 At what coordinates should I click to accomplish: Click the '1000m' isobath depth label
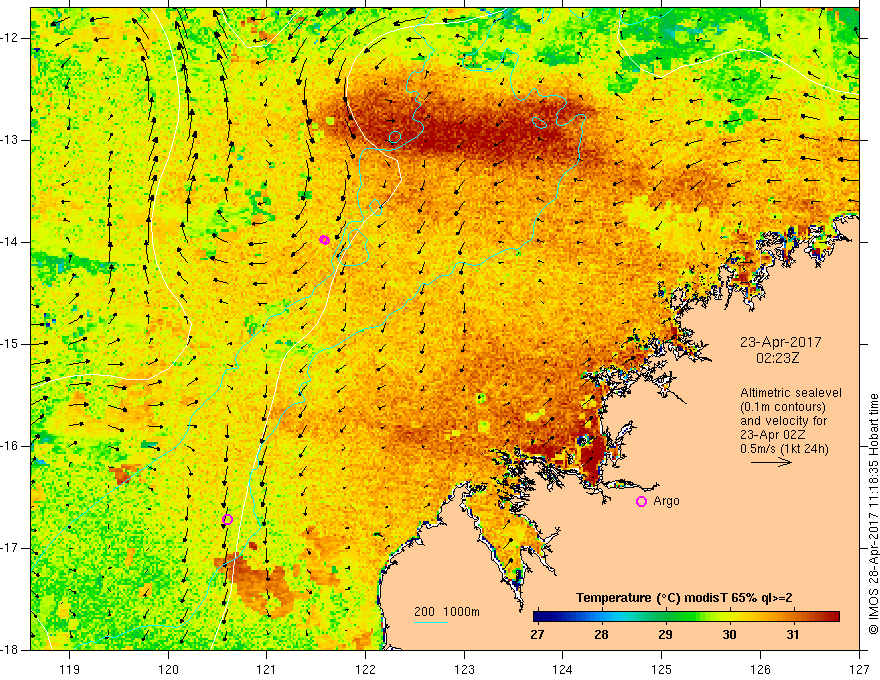461,612
